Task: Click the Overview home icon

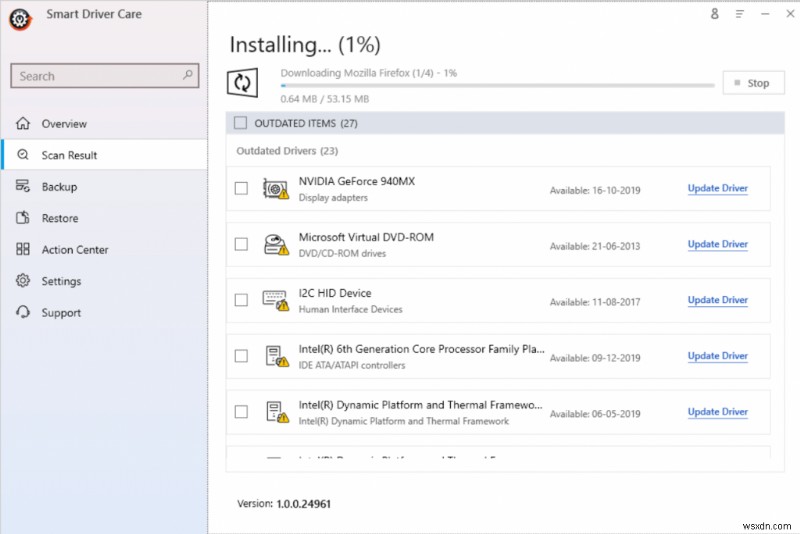Action: click(x=23, y=123)
